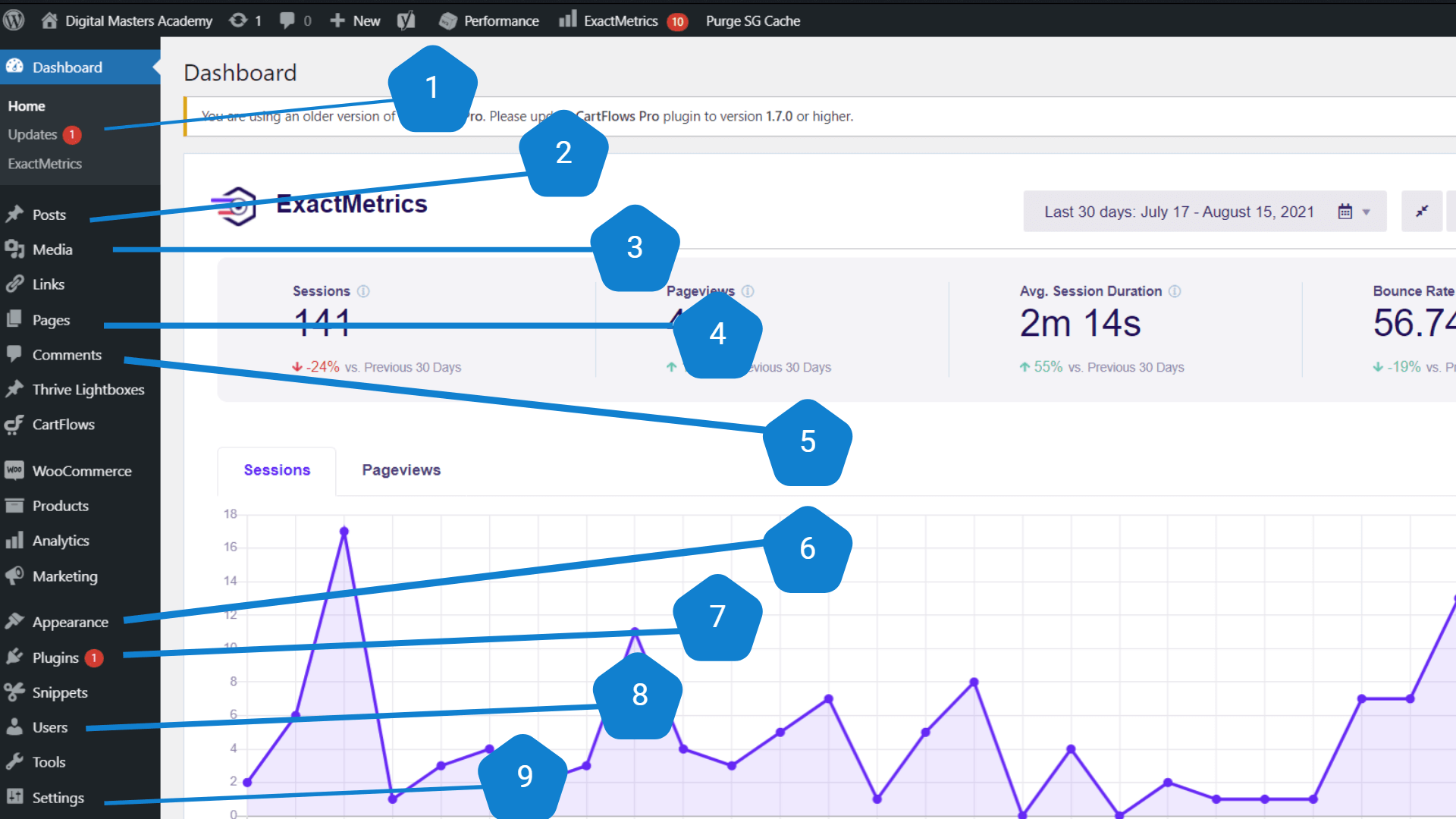The height and width of the screenshot is (819, 1456).
Task: Click the Analytics bar chart icon
Action: pos(14,540)
